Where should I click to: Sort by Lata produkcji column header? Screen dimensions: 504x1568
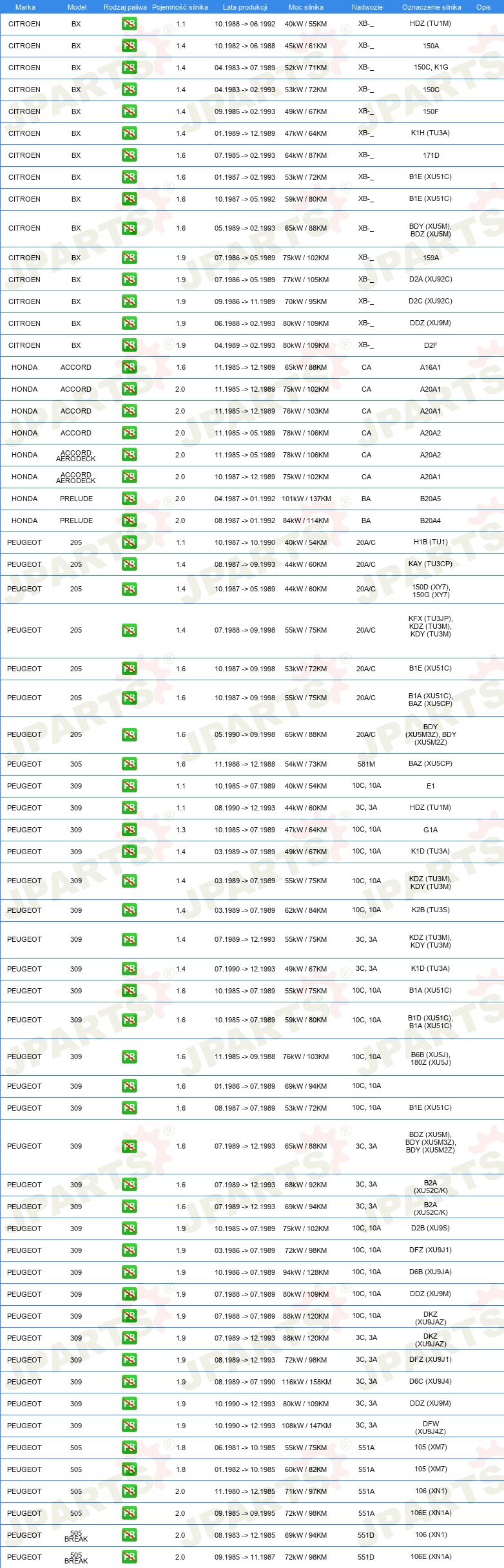[x=245, y=7]
